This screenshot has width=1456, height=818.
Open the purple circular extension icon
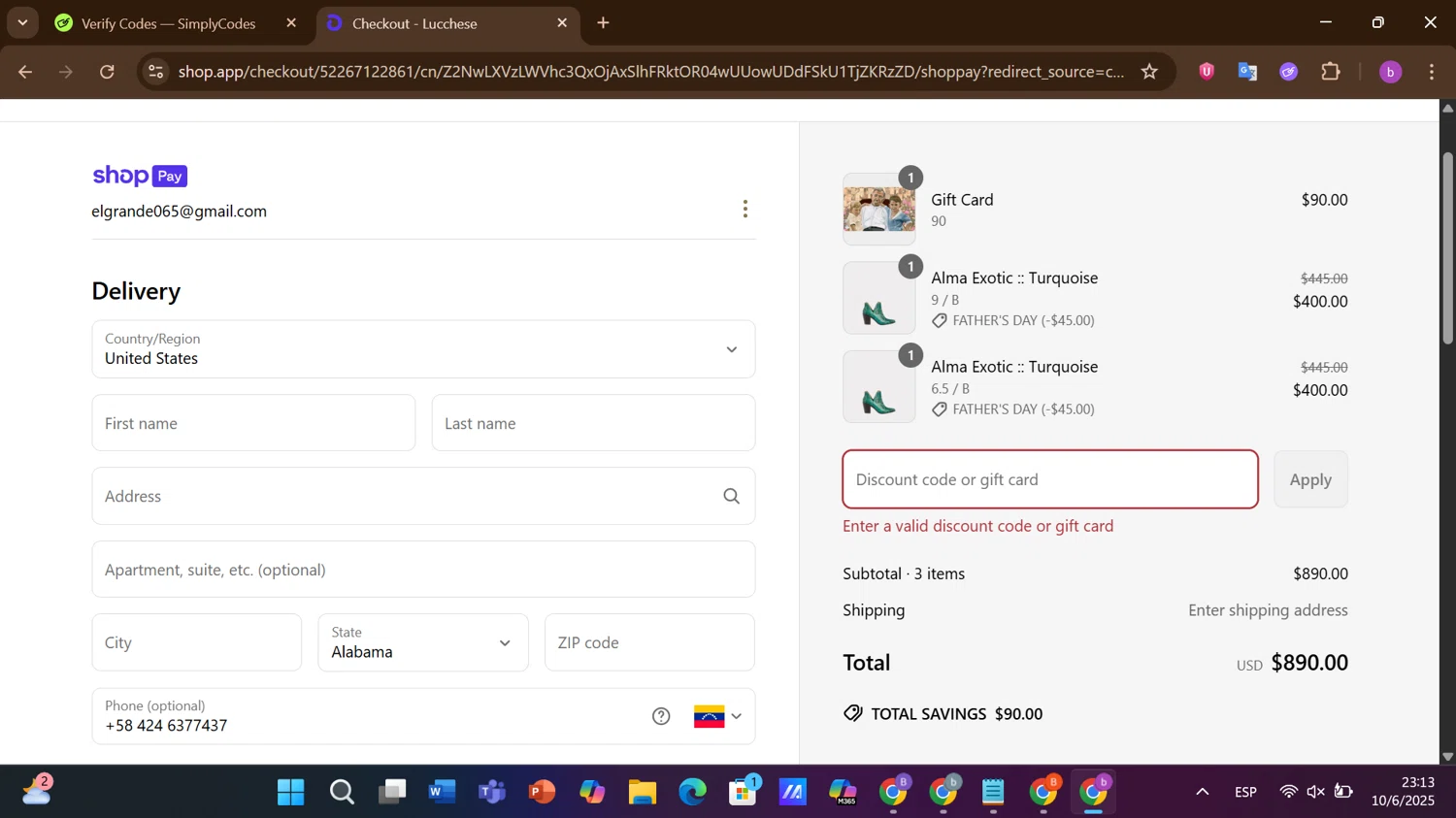pyautogui.click(x=1289, y=72)
